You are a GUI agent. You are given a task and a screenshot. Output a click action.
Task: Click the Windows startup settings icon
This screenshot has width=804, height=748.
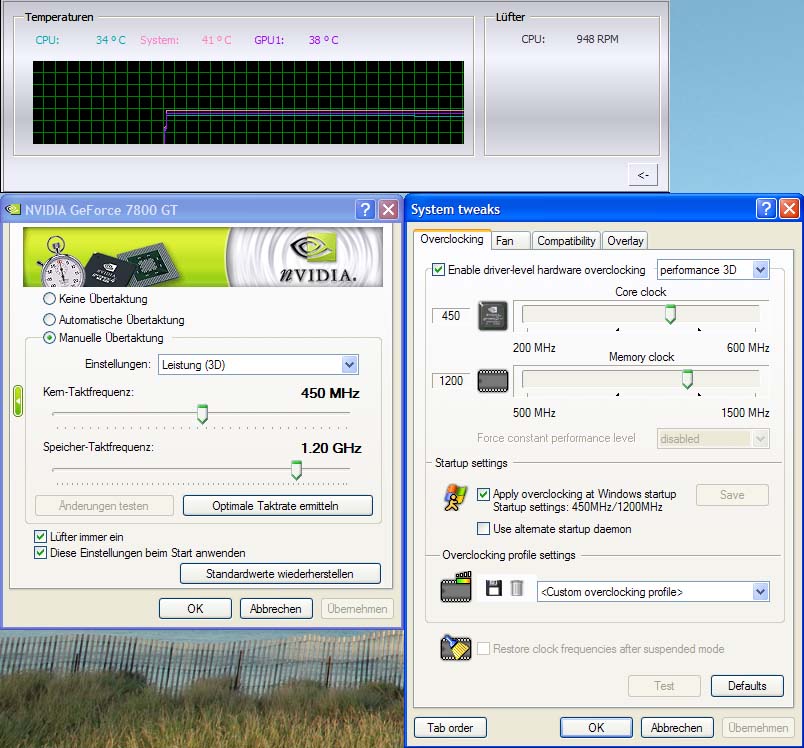coord(455,498)
